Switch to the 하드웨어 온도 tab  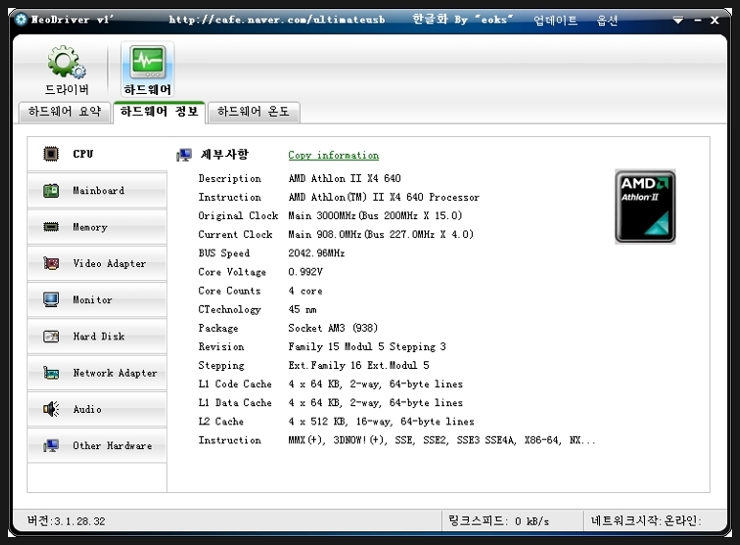pos(253,112)
